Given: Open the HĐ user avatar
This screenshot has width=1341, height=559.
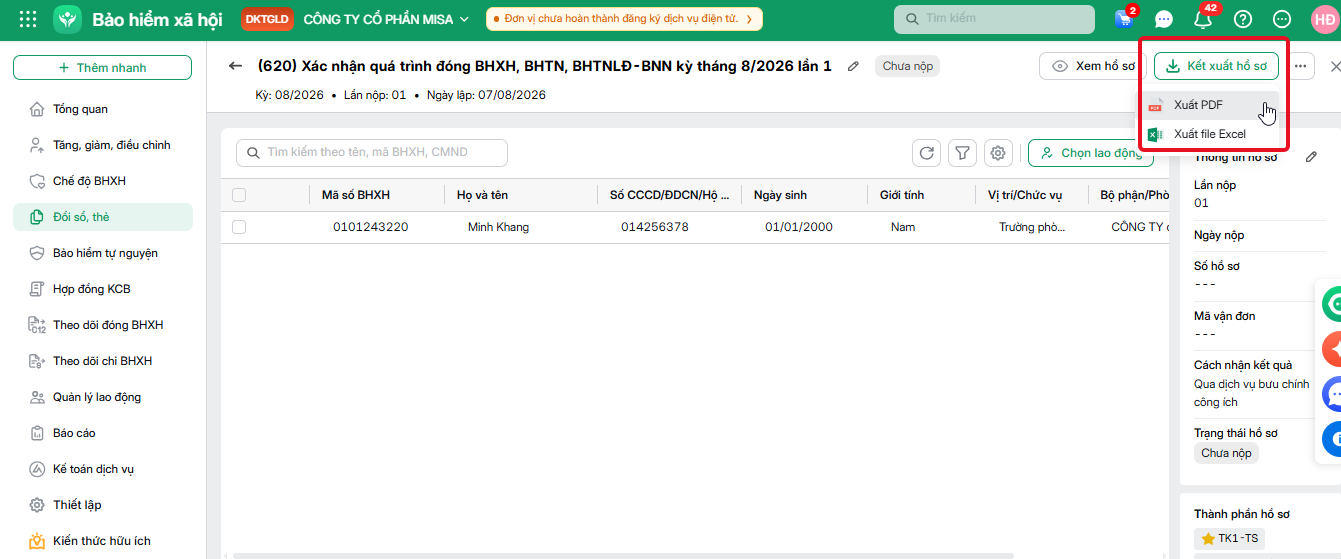Looking at the screenshot, I should coord(1324,19).
